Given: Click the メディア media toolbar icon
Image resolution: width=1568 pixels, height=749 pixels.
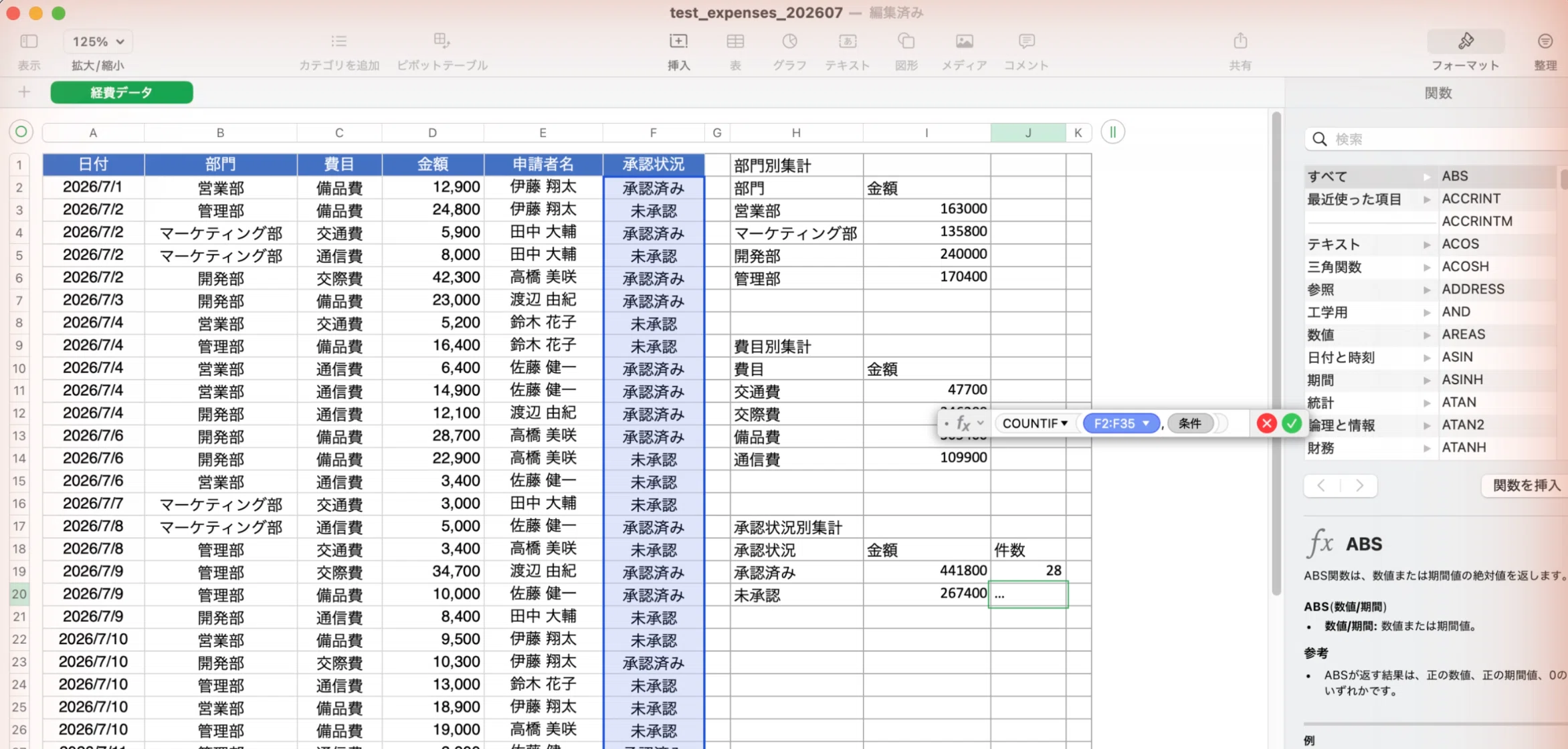Looking at the screenshot, I should click(964, 41).
